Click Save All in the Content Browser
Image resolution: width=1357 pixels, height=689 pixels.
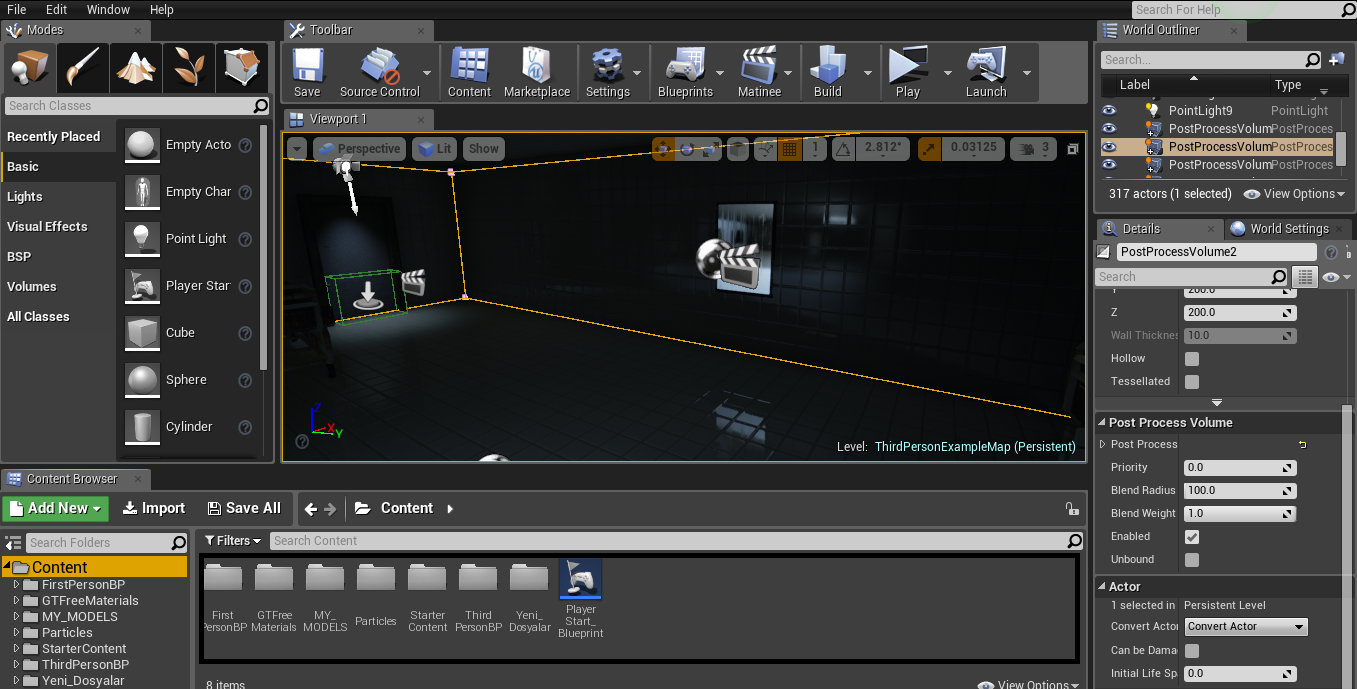tap(243, 508)
